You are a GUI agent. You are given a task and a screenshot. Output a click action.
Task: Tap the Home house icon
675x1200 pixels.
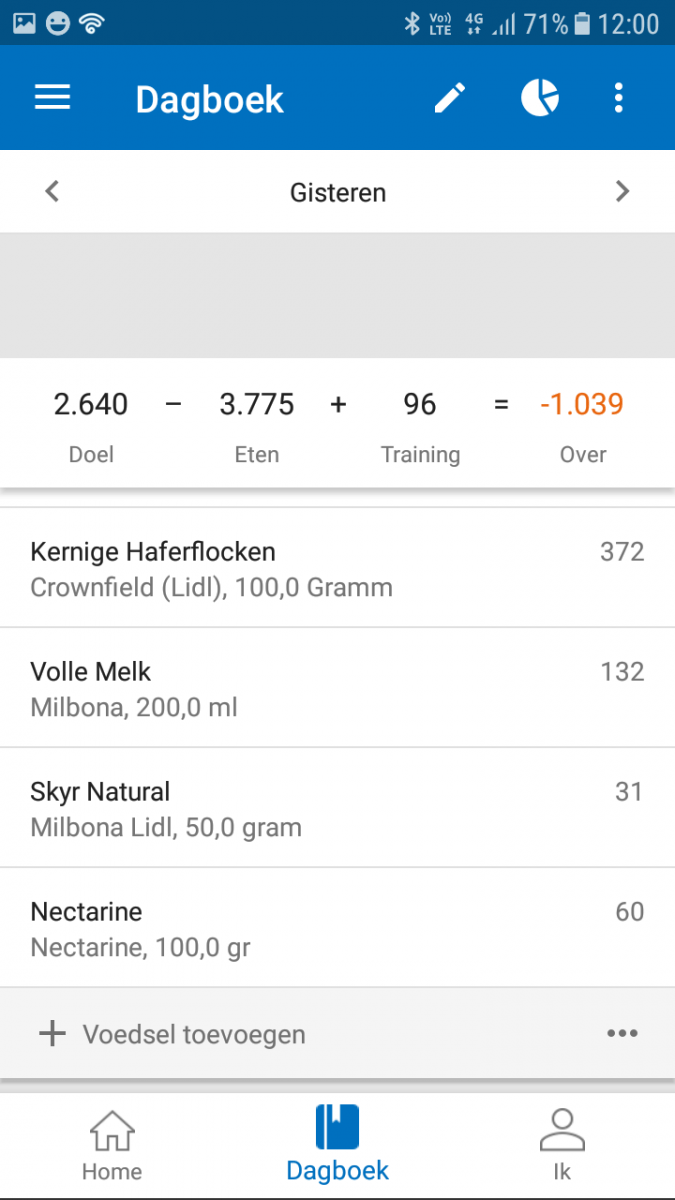(x=111, y=1131)
